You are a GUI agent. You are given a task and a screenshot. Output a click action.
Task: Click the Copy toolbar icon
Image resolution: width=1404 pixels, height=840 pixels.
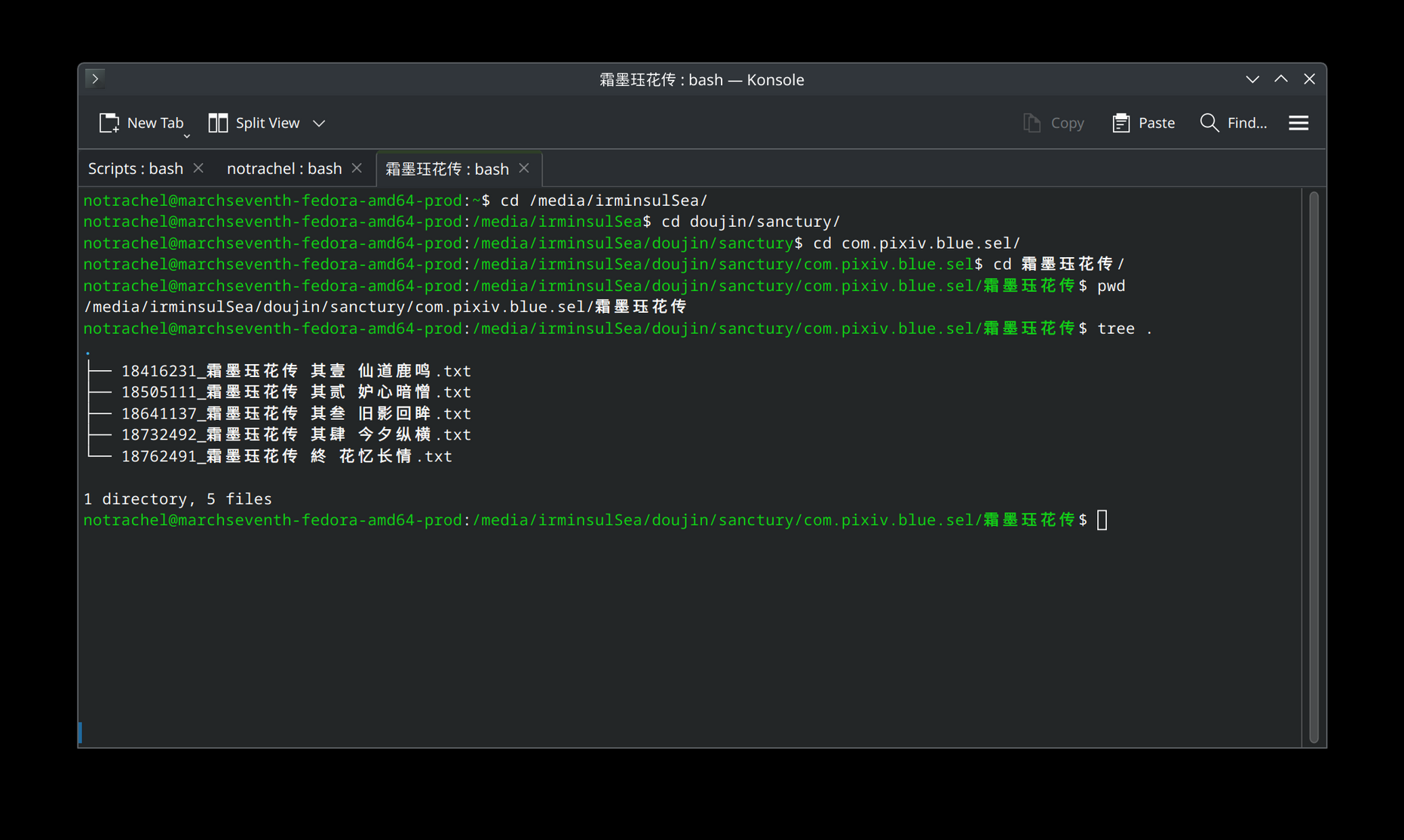coord(1032,123)
